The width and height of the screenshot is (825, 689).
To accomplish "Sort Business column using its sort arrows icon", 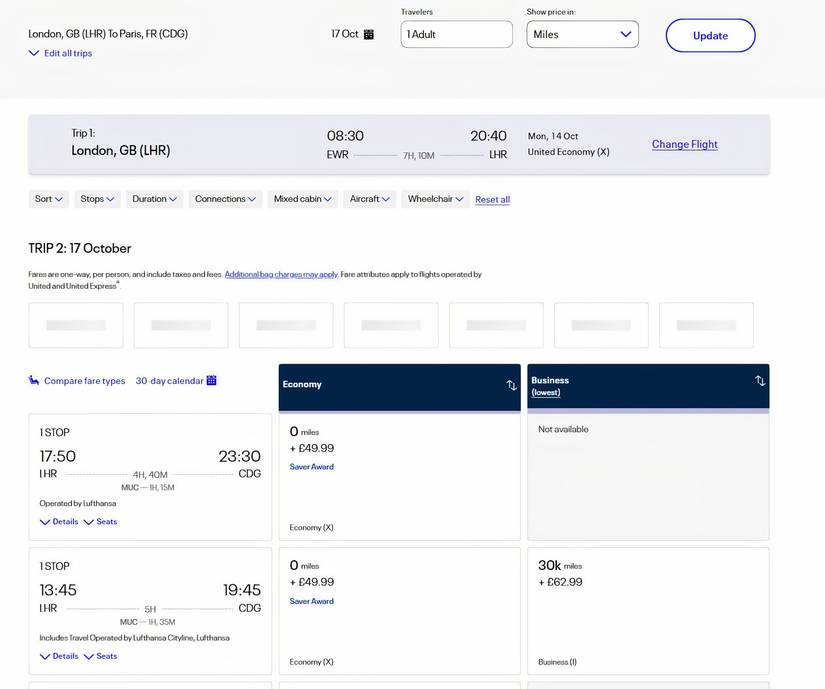I will pyautogui.click(x=759, y=381).
